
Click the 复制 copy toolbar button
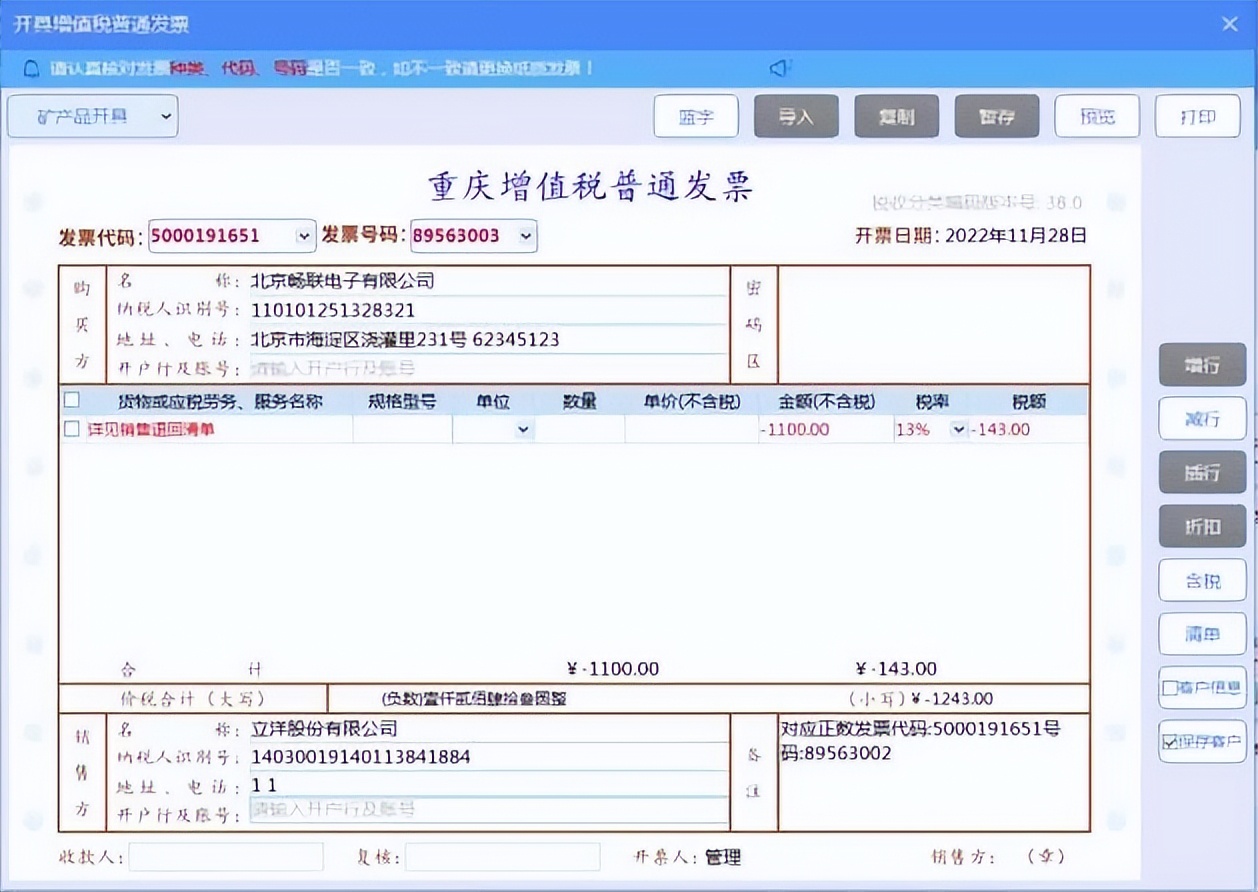pos(896,116)
